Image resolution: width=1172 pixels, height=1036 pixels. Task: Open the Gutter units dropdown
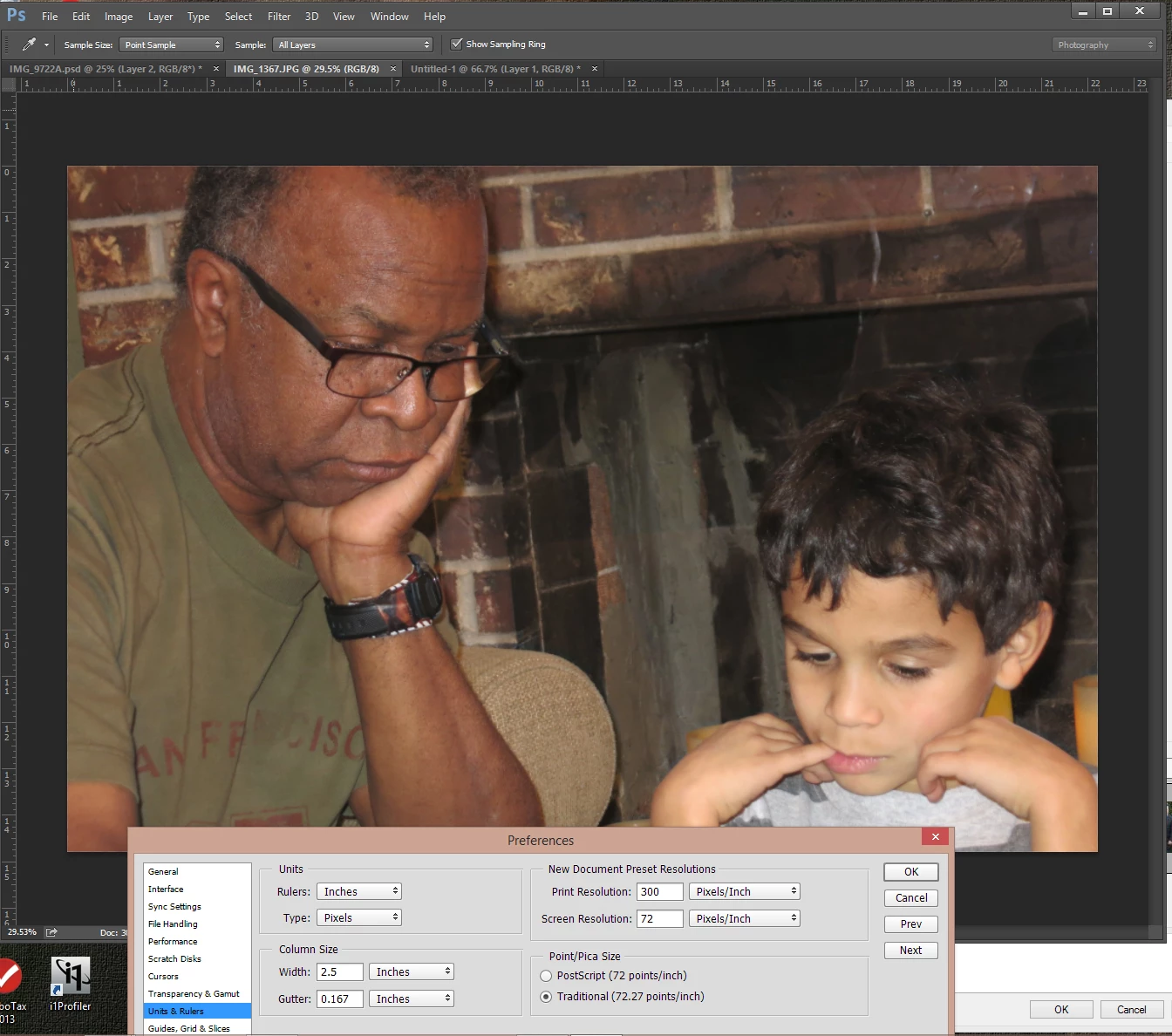point(411,999)
